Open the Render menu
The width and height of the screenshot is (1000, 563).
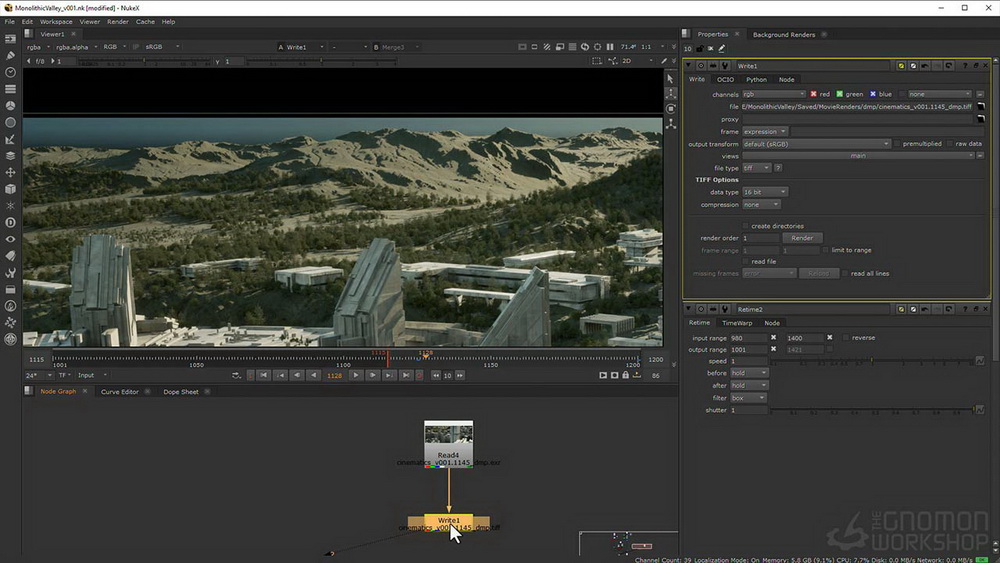click(x=118, y=22)
